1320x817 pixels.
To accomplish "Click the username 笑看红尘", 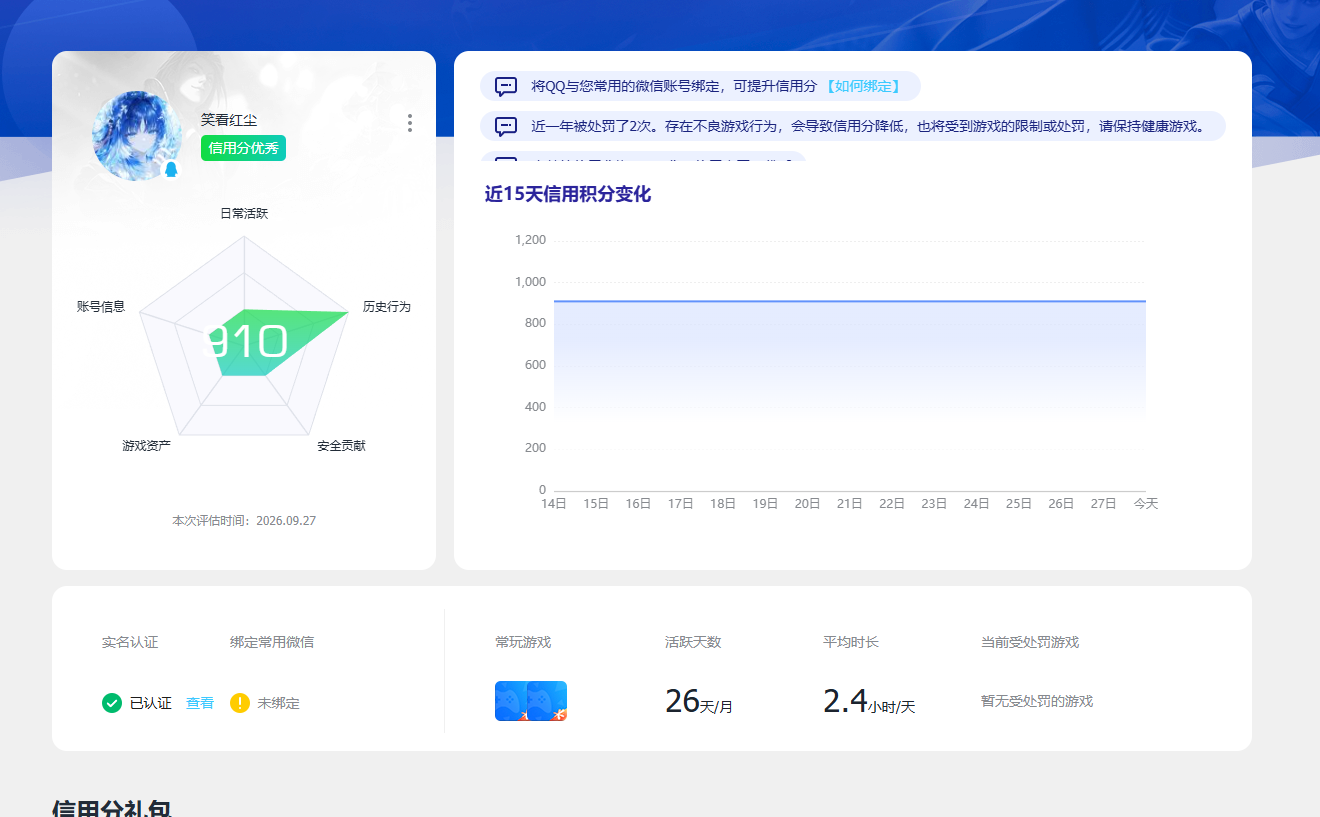I will click(x=230, y=119).
